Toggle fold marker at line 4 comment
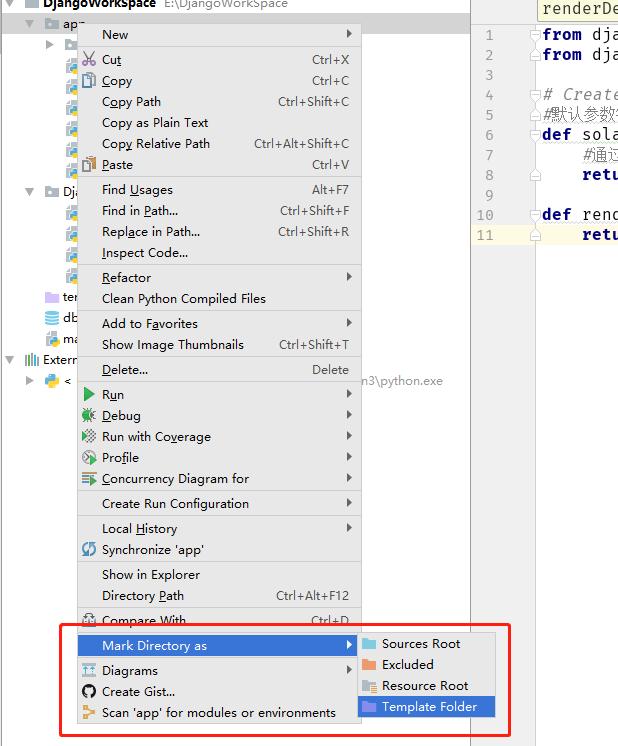618x746 pixels. 535,95
